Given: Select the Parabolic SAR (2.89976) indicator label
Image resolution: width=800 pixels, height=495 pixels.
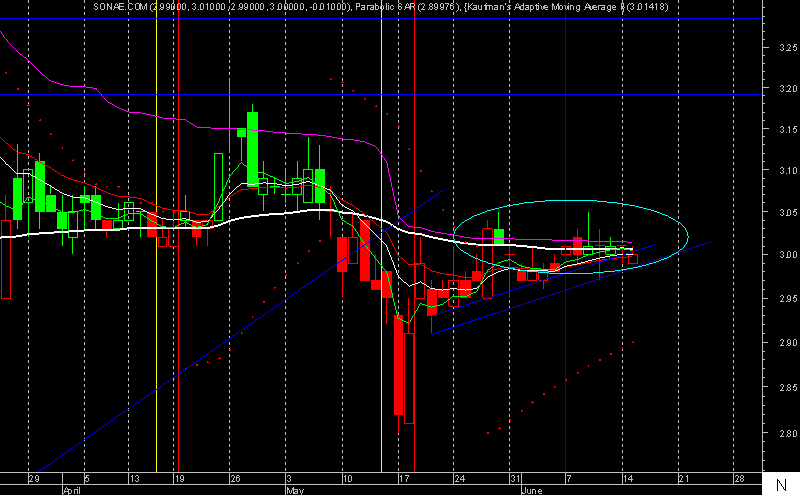Looking at the screenshot, I should [408, 7].
